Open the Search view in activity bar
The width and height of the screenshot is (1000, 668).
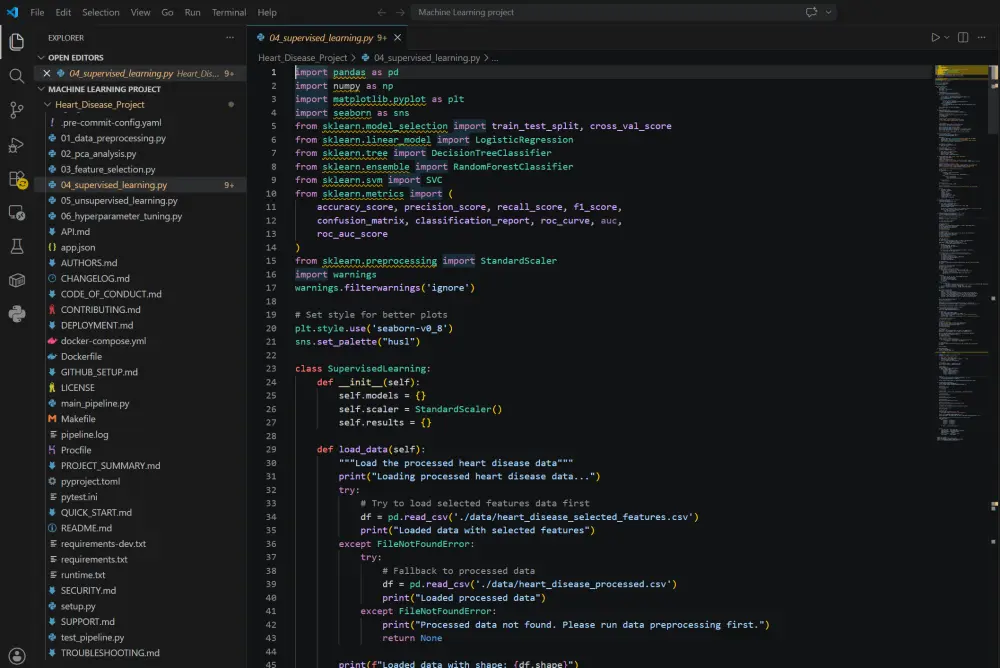click(x=17, y=76)
